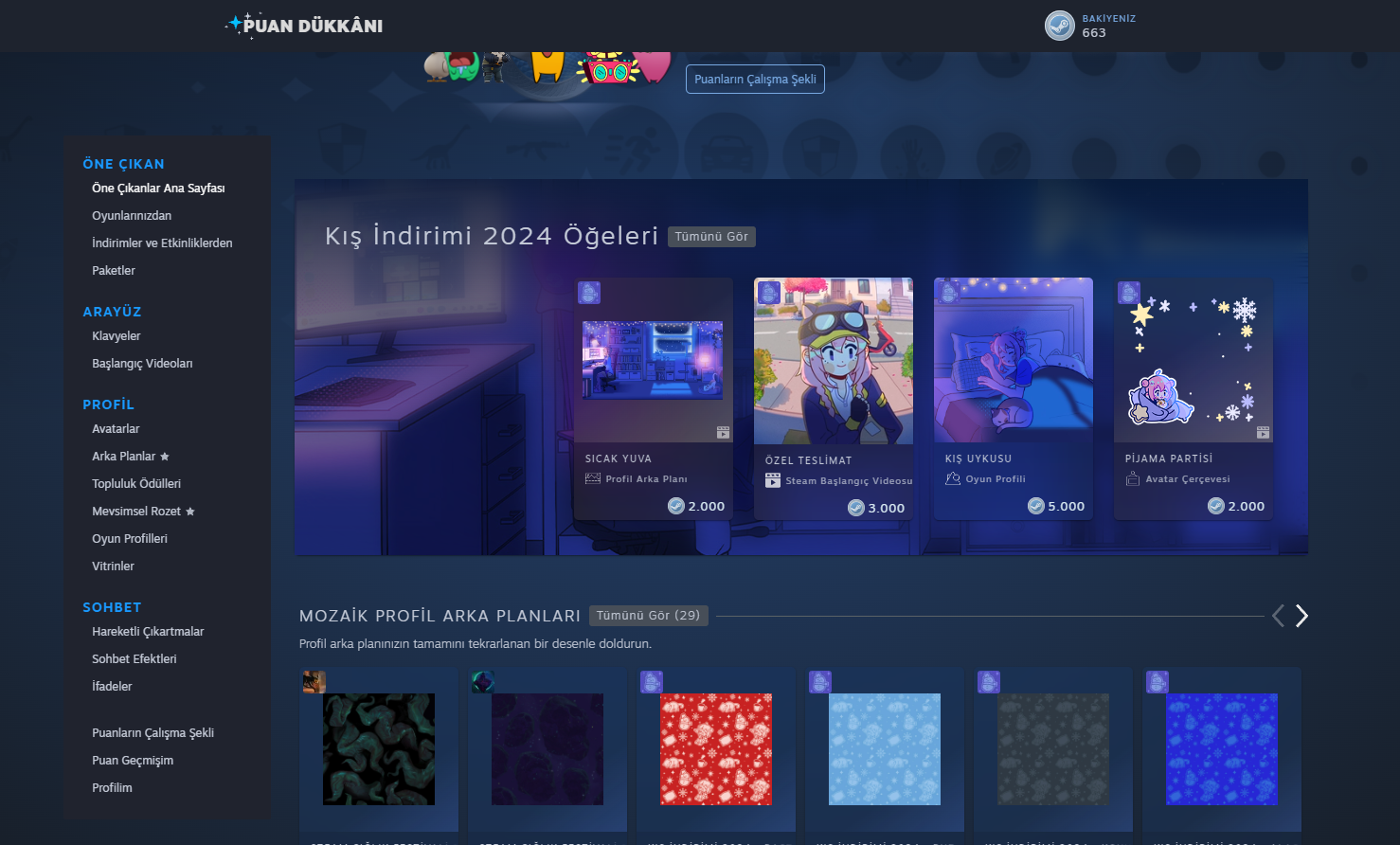The width and height of the screenshot is (1400, 845).
Task: Click the clapperboard icon beside Steam Başlangıç Videosu
Action: coord(773,480)
